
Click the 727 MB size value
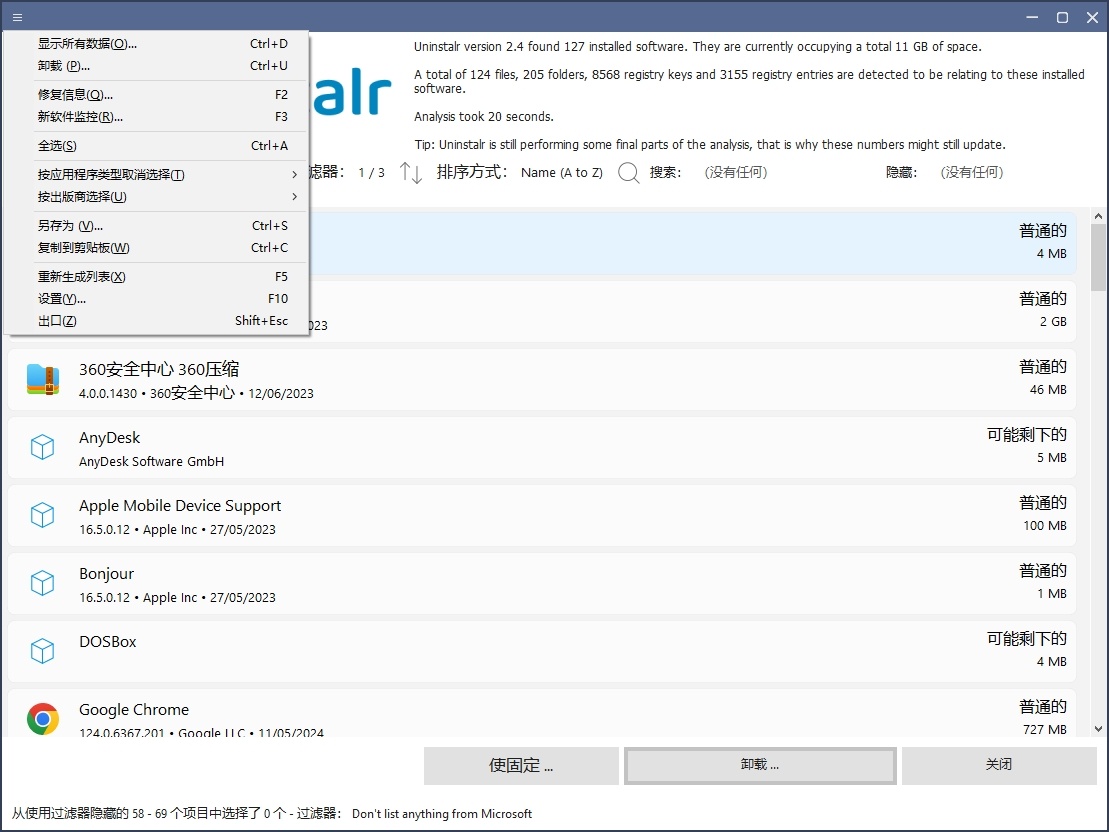[x=1045, y=729]
